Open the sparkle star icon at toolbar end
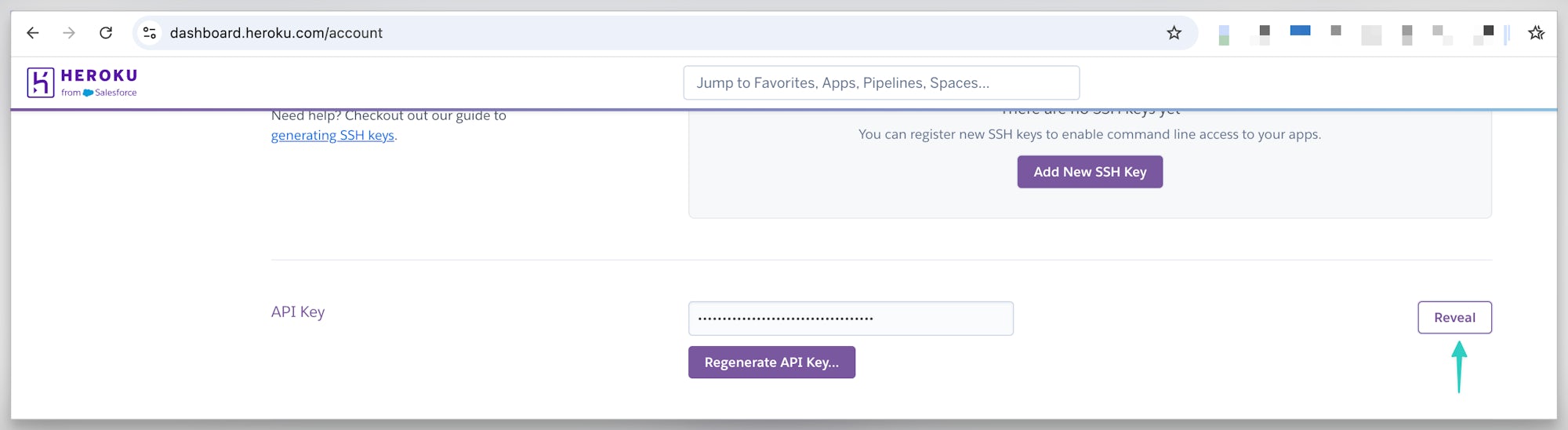Image resolution: width=1568 pixels, height=430 pixels. coord(1536,33)
